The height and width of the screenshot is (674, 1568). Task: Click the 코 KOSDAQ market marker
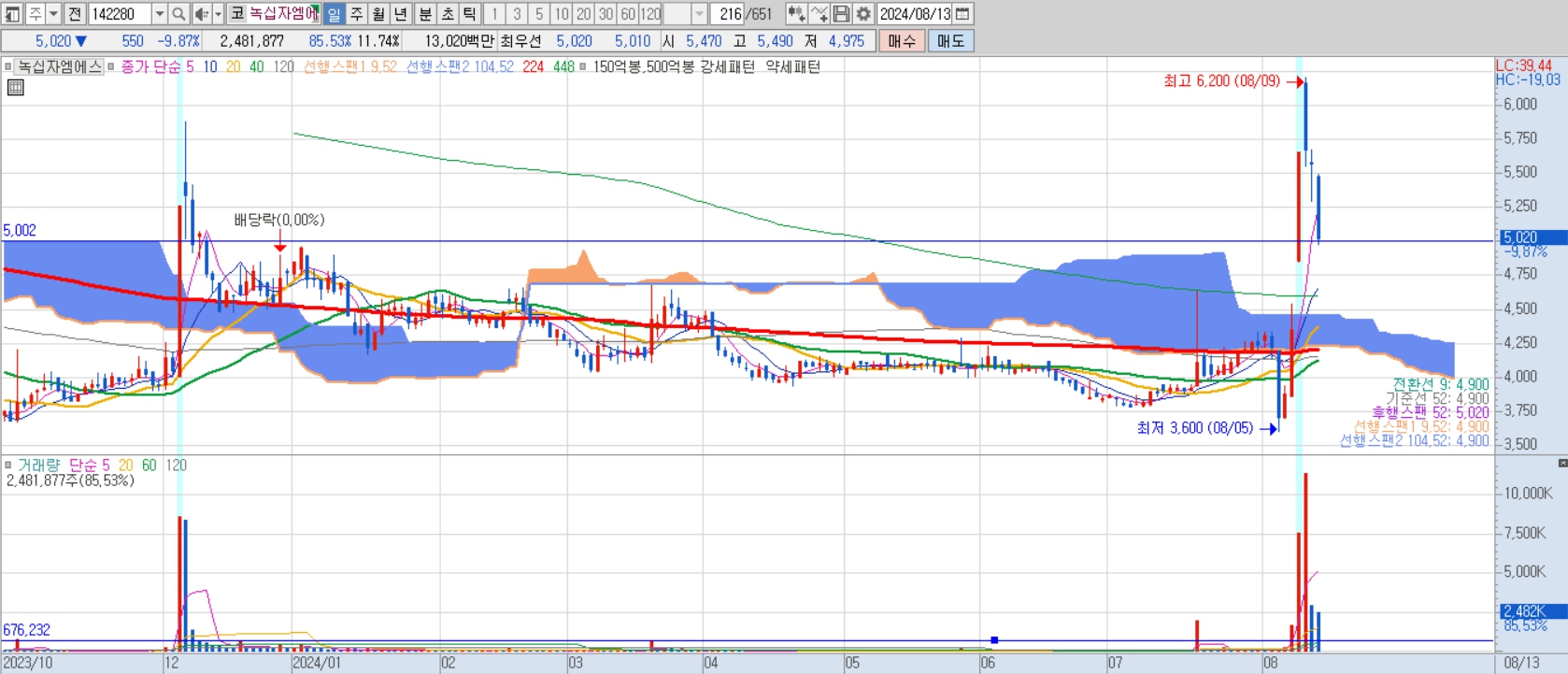click(x=237, y=14)
